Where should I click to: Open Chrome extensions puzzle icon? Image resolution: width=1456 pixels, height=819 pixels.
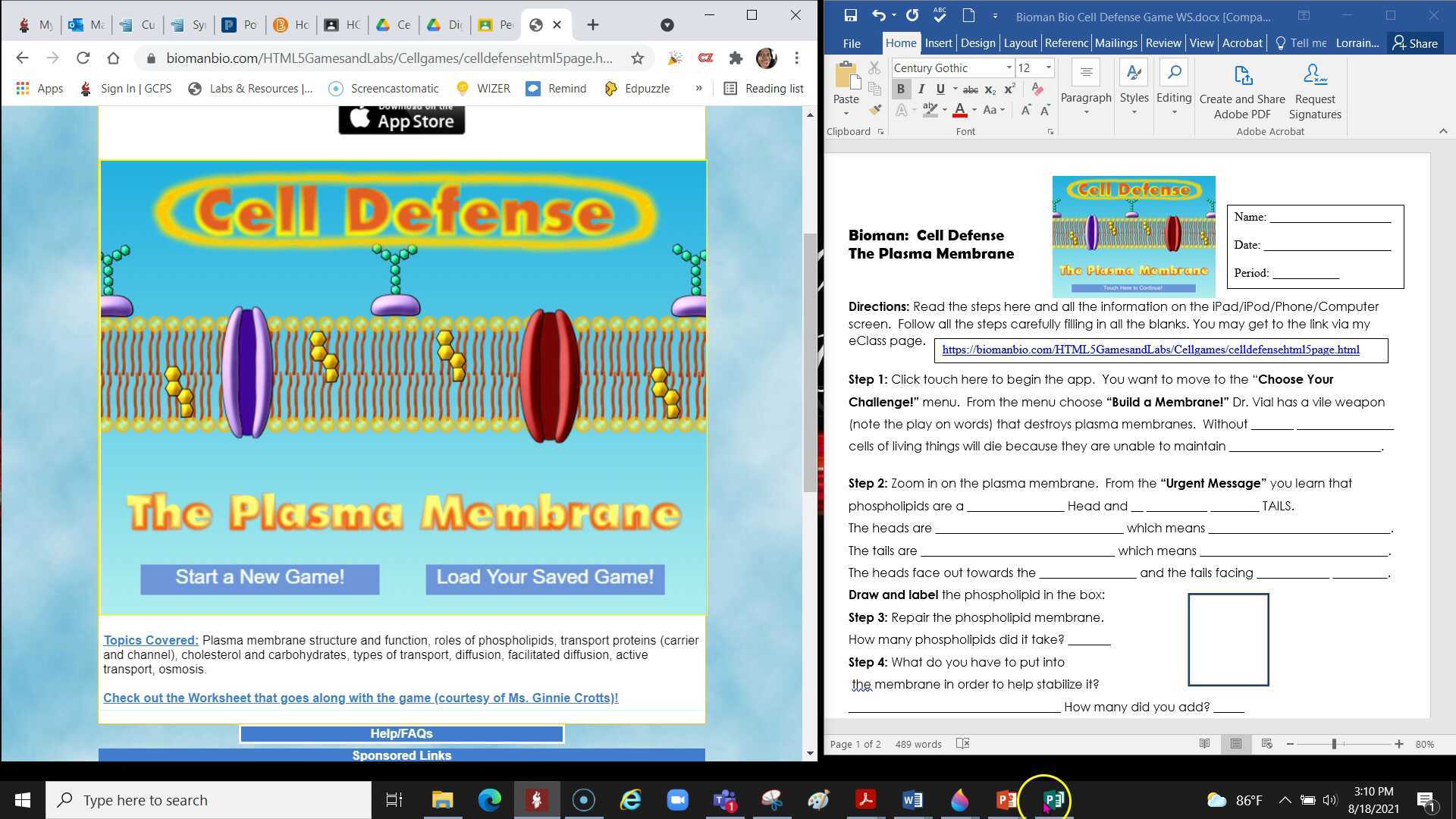[x=735, y=58]
